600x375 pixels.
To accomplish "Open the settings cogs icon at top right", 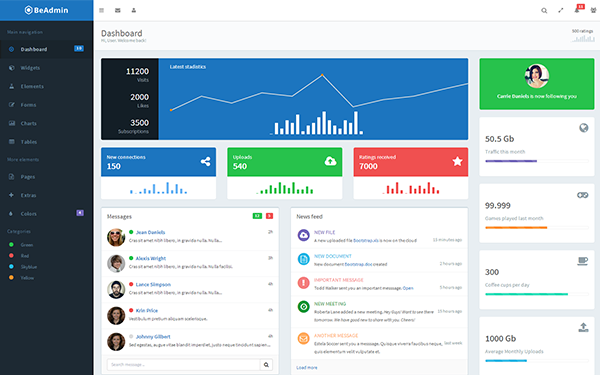I will 593,10.
